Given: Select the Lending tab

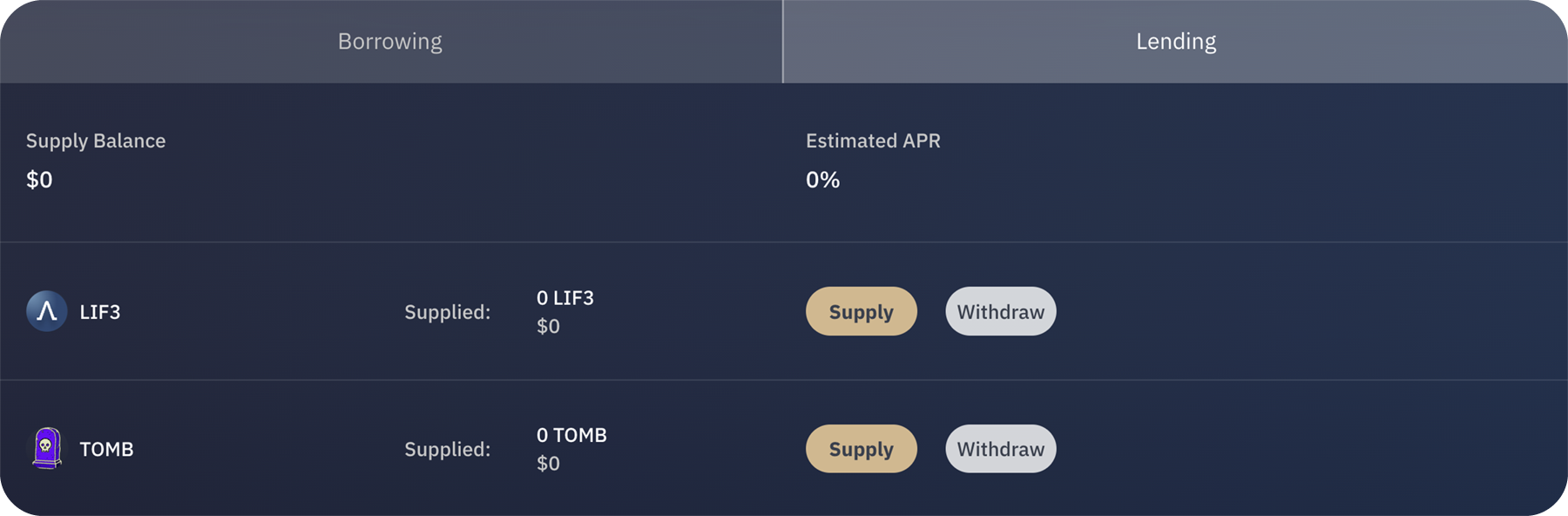Looking at the screenshot, I should pyautogui.click(x=1175, y=42).
